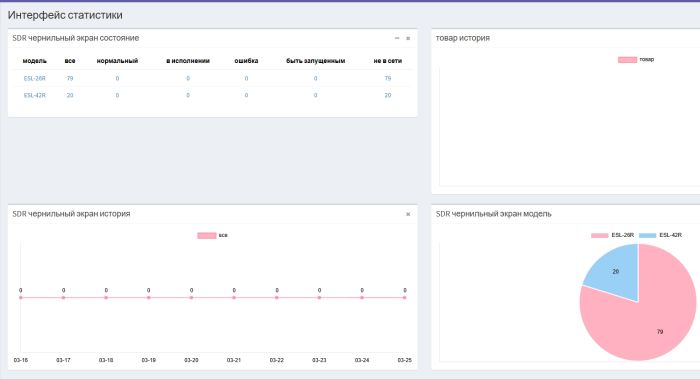Select the 03-18 data point on line chart
This screenshot has width=700, height=379.
[106, 297]
